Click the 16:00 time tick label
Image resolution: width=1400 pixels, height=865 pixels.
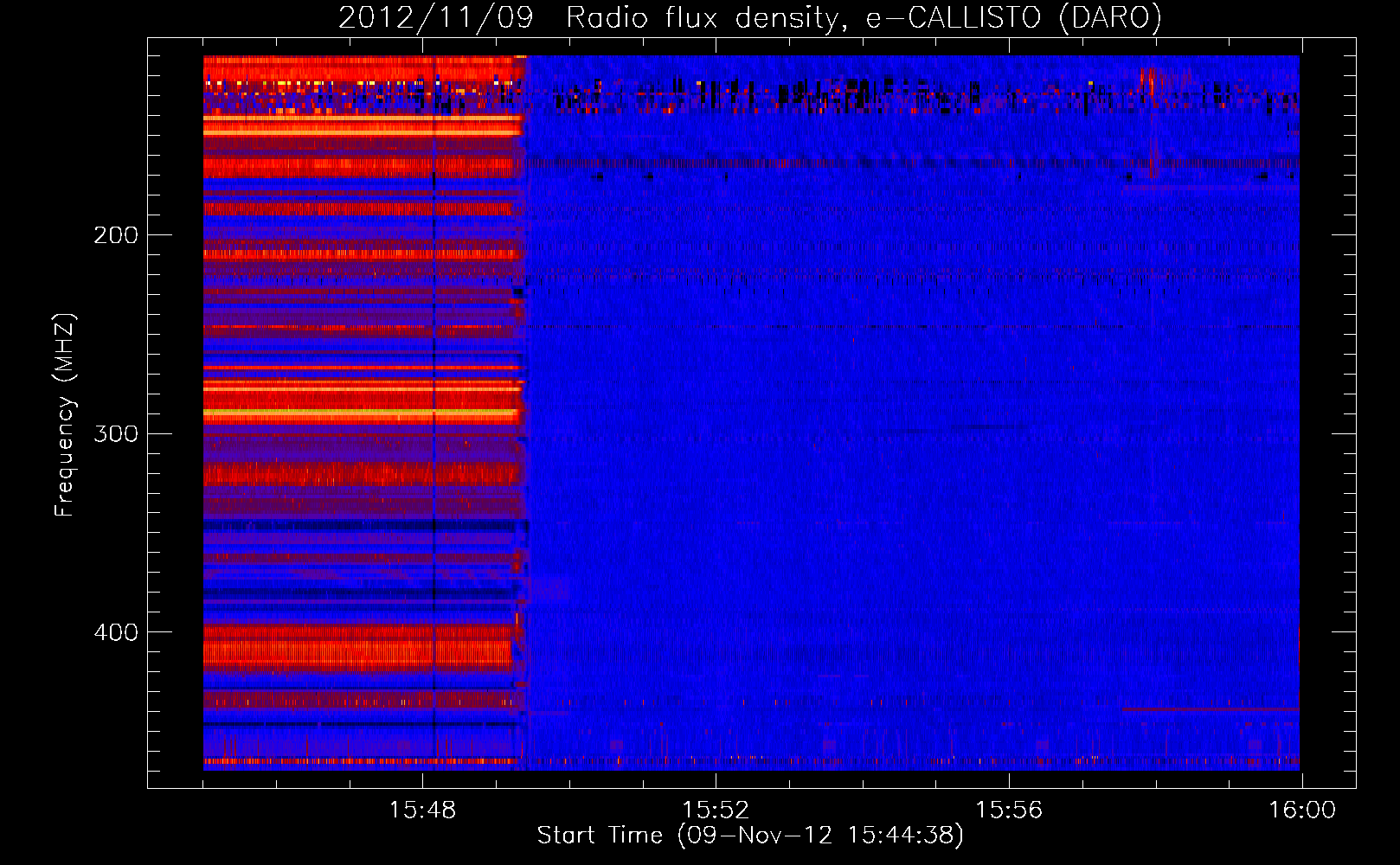point(1302,811)
